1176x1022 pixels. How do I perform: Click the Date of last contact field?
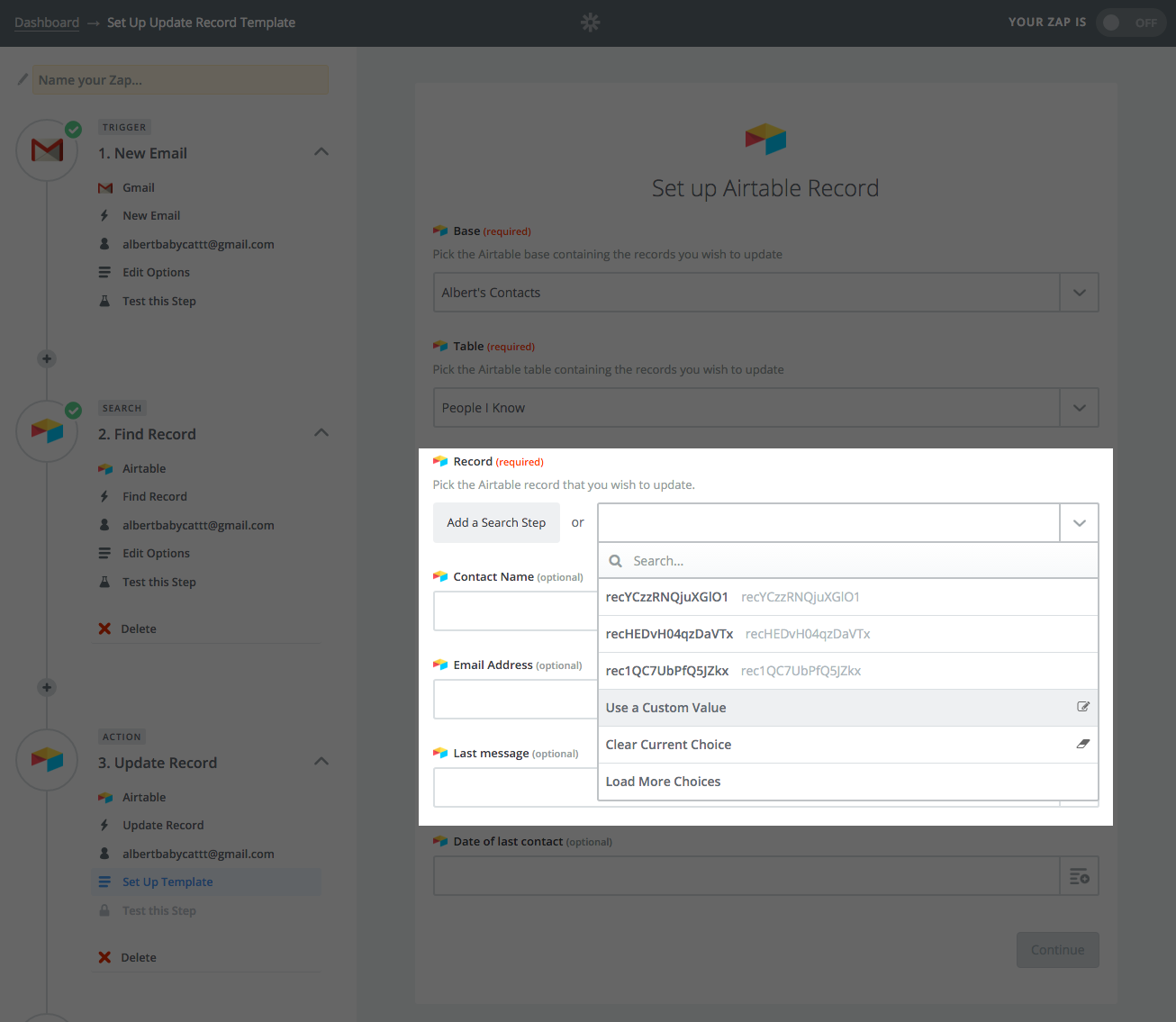click(x=746, y=876)
